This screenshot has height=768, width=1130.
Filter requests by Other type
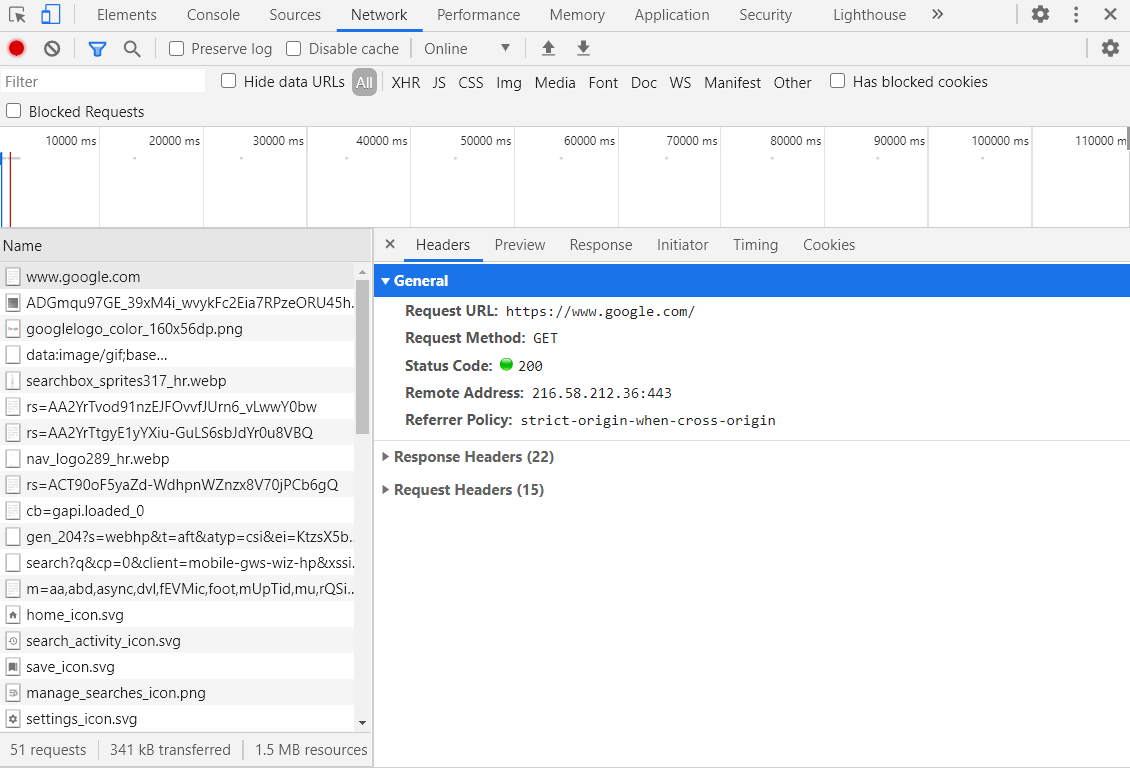click(792, 83)
